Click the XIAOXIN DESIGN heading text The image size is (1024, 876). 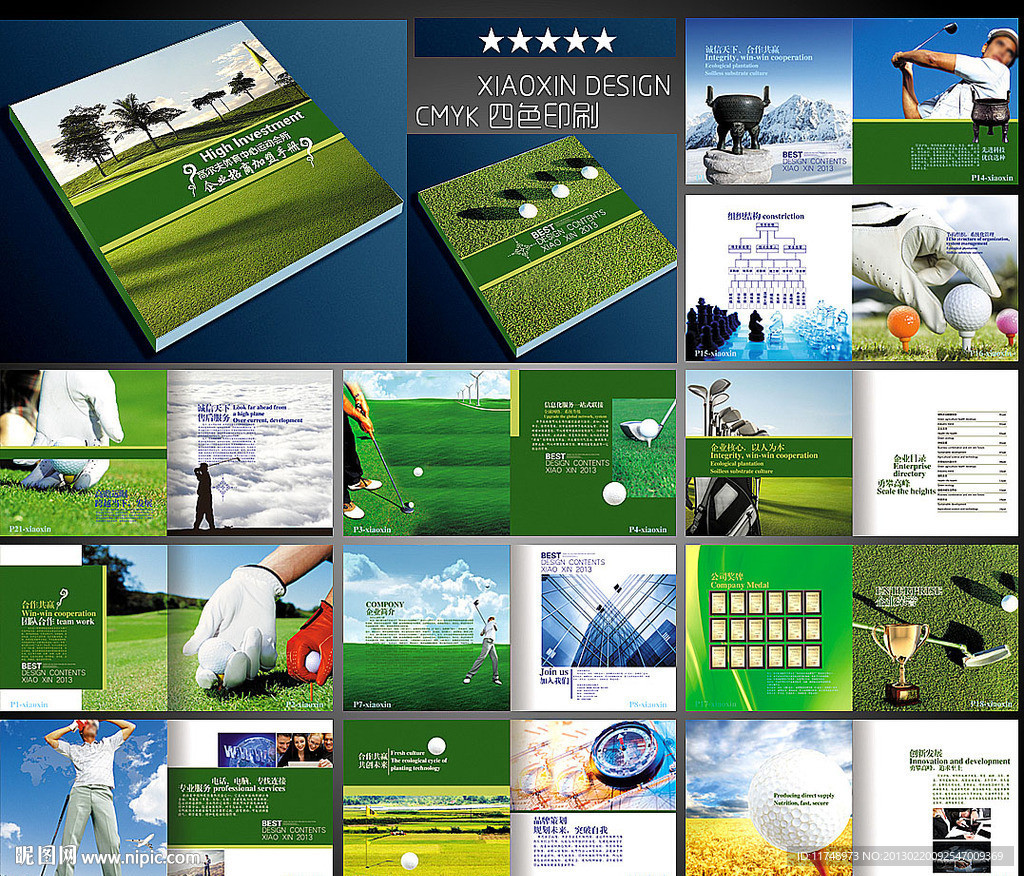pos(573,86)
